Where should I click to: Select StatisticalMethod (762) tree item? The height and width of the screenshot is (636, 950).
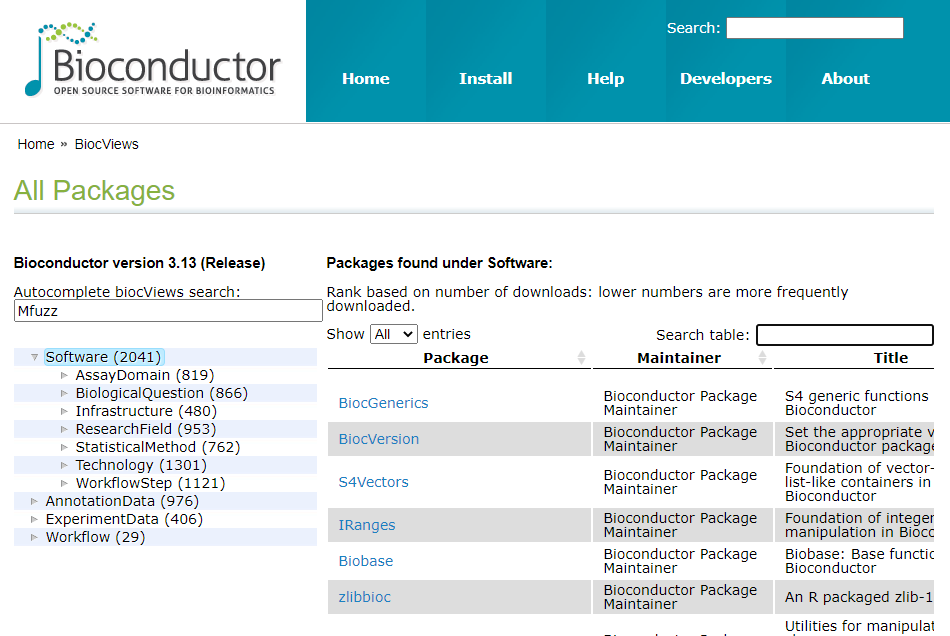[x=158, y=447]
